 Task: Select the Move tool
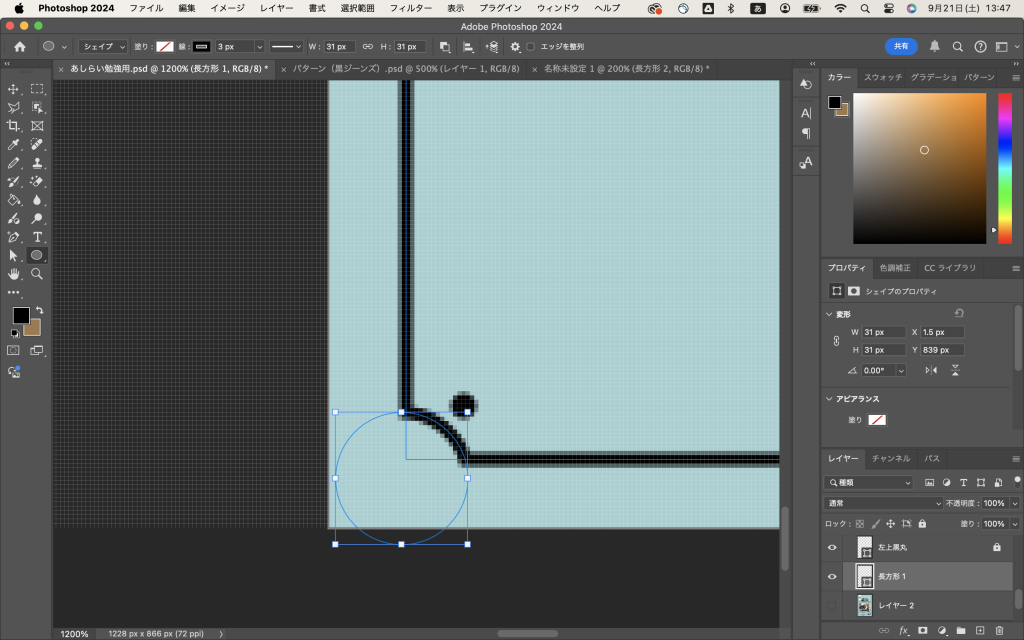point(14,89)
